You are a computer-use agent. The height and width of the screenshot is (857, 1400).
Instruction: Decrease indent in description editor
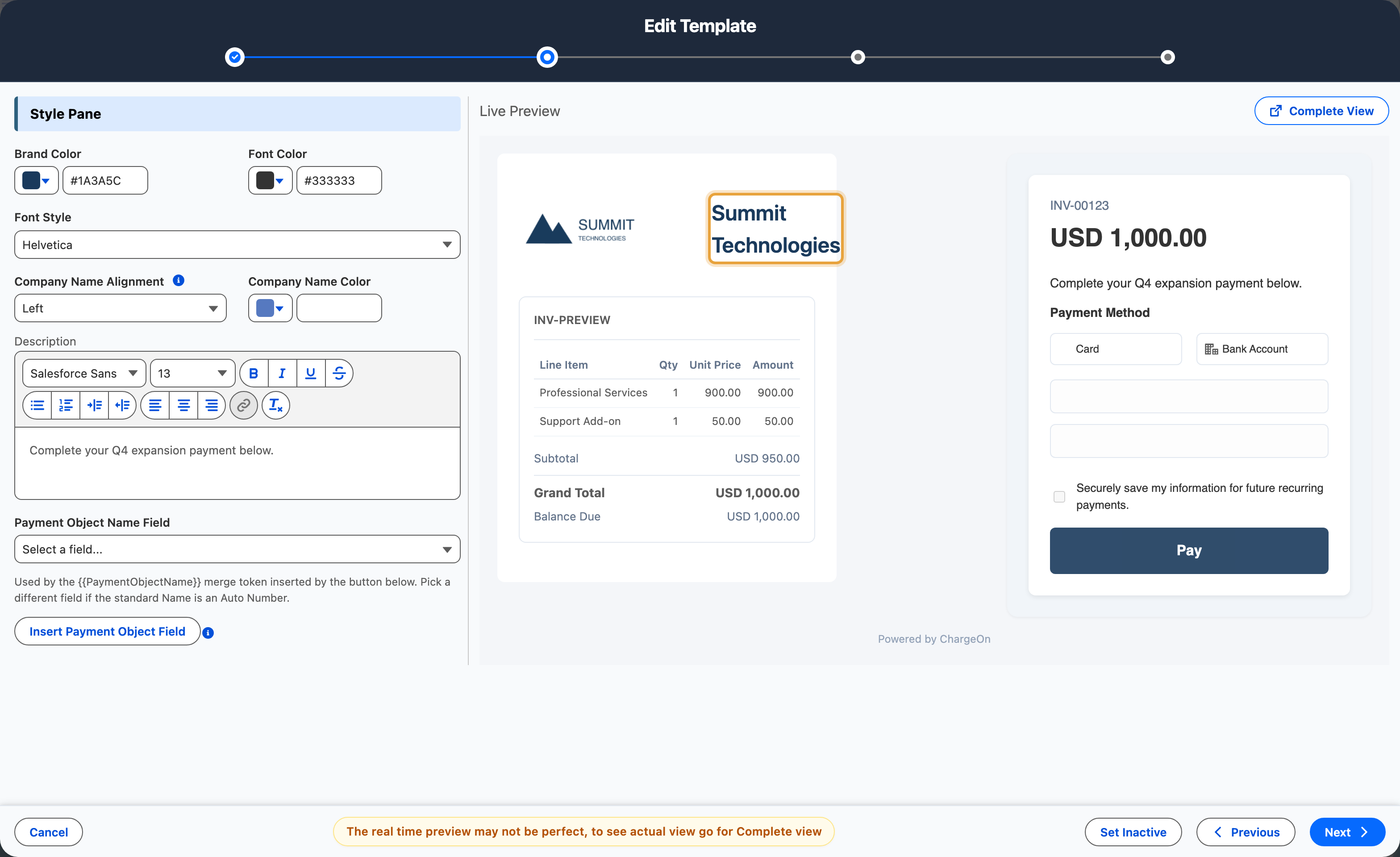[122, 405]
